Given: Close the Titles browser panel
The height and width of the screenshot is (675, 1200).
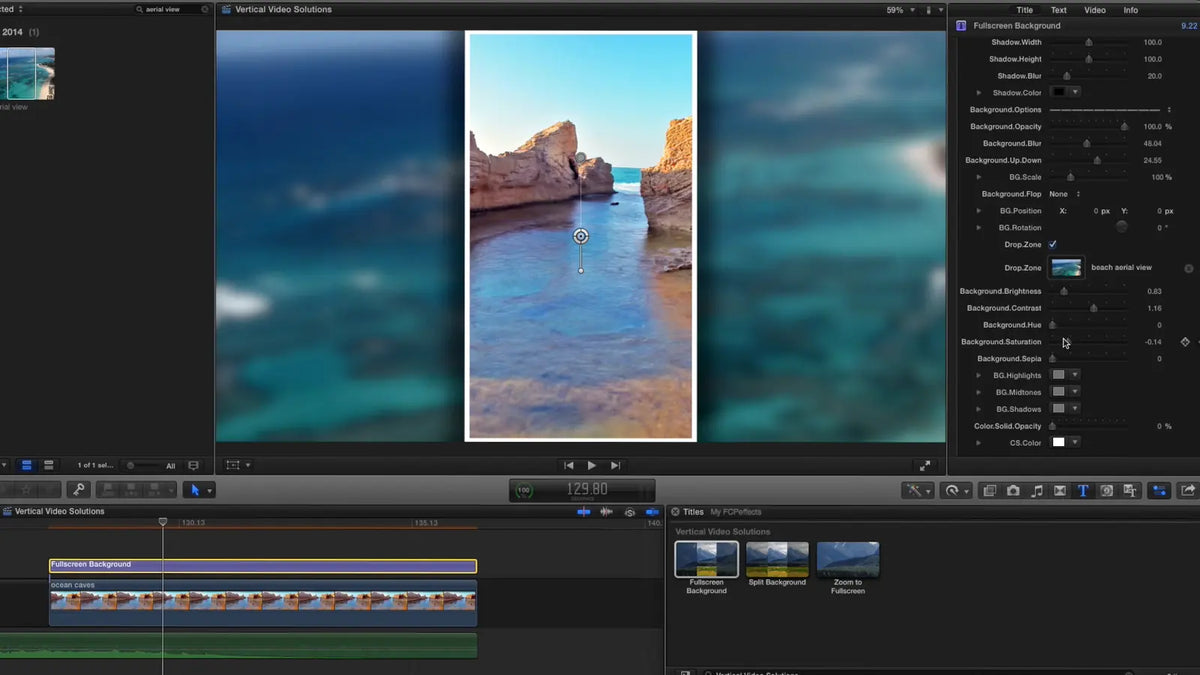Looking at the screenshot, I should pyautogui.click(x=674, y=511).
